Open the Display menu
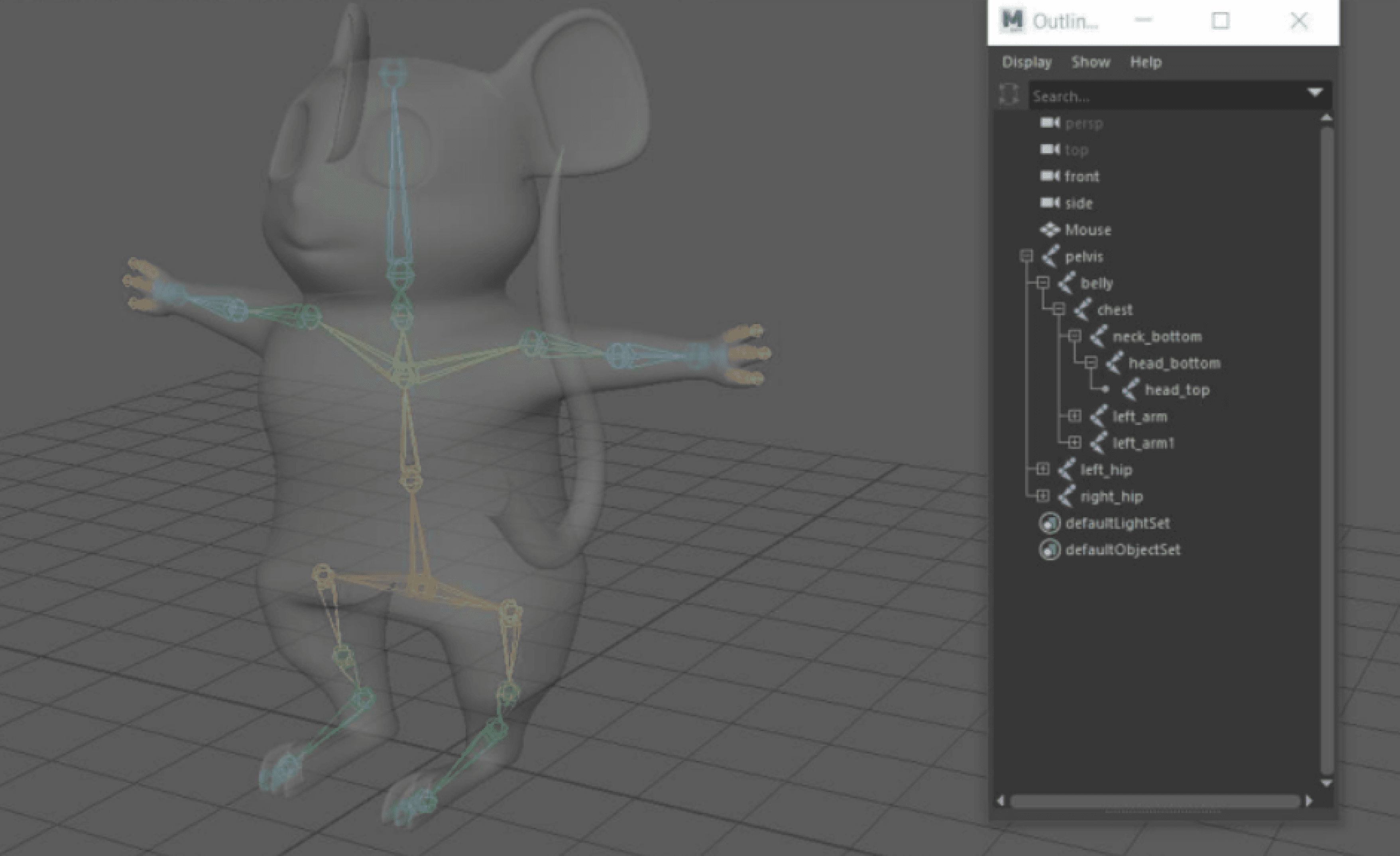 (x=1026, y=62)
